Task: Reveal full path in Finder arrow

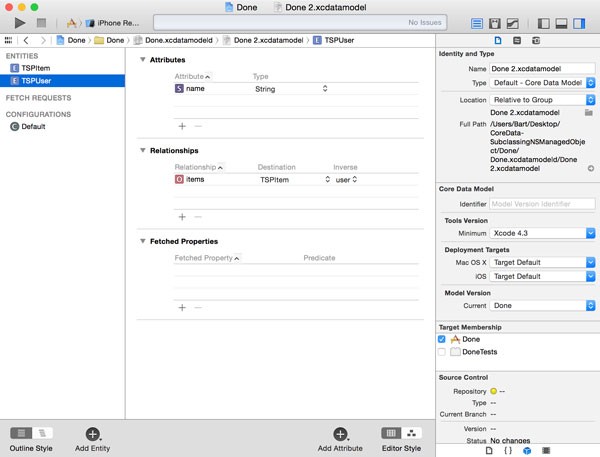Action: [591, 168]
